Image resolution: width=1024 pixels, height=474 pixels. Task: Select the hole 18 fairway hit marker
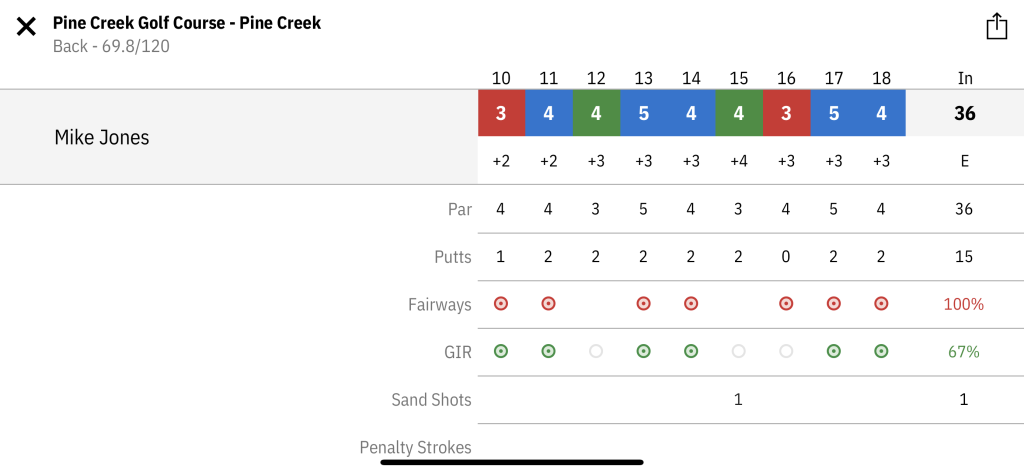pyautogui.click(x=881, y=304)
